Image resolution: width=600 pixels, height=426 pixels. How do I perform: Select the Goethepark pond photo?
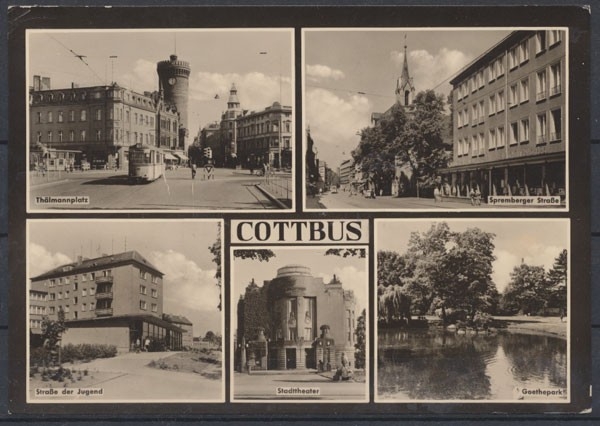[472, 310]
